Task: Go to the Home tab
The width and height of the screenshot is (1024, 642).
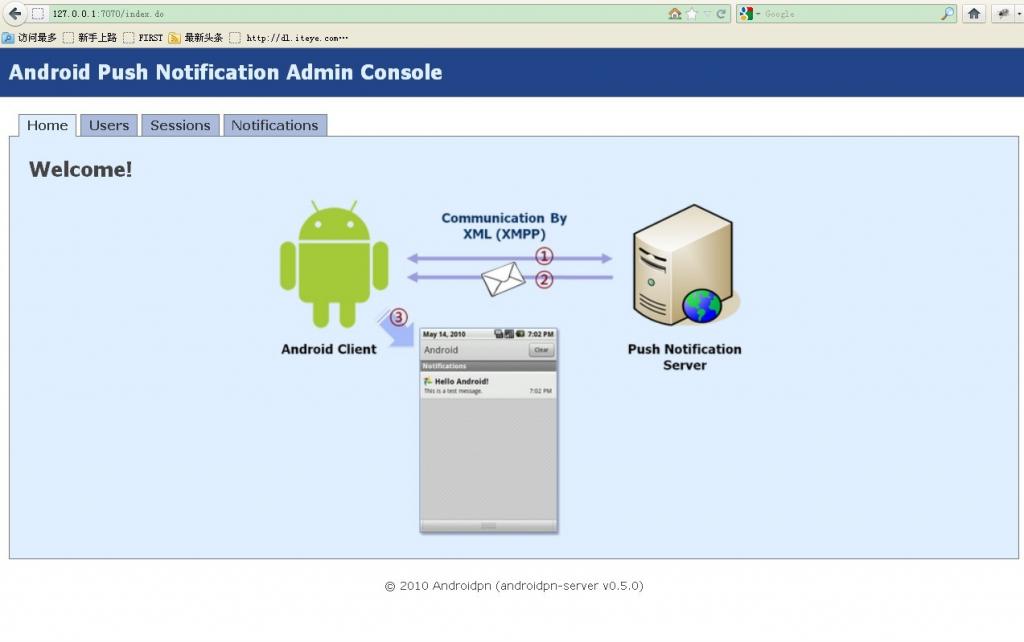Action: point(47,125)
